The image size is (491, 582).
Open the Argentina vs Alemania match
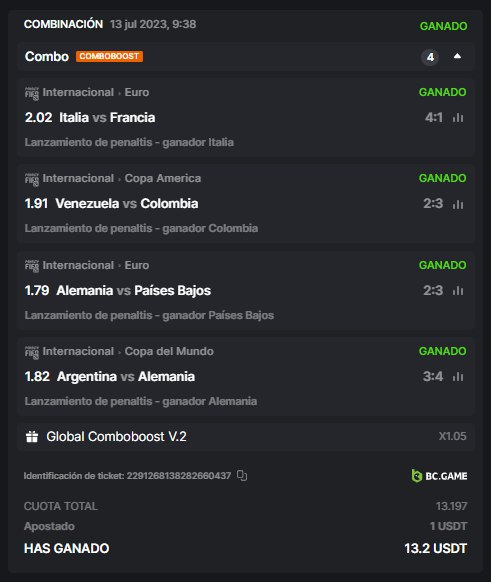(126, 377)
